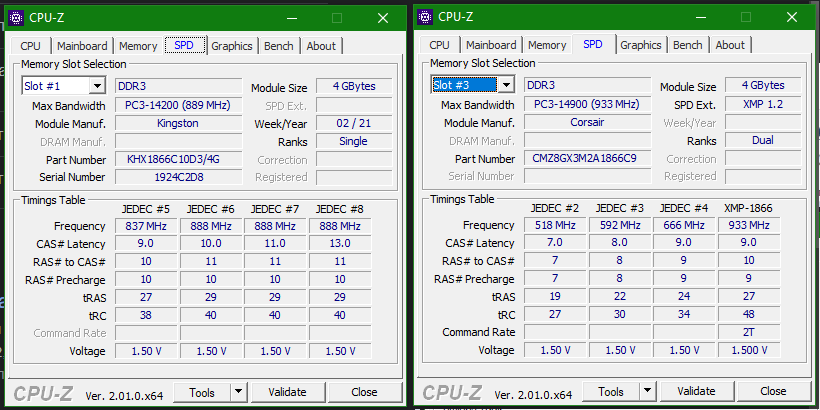
Task: Click XMP 1.2 SPD Ext. field
Action: [x=763, y=104]
